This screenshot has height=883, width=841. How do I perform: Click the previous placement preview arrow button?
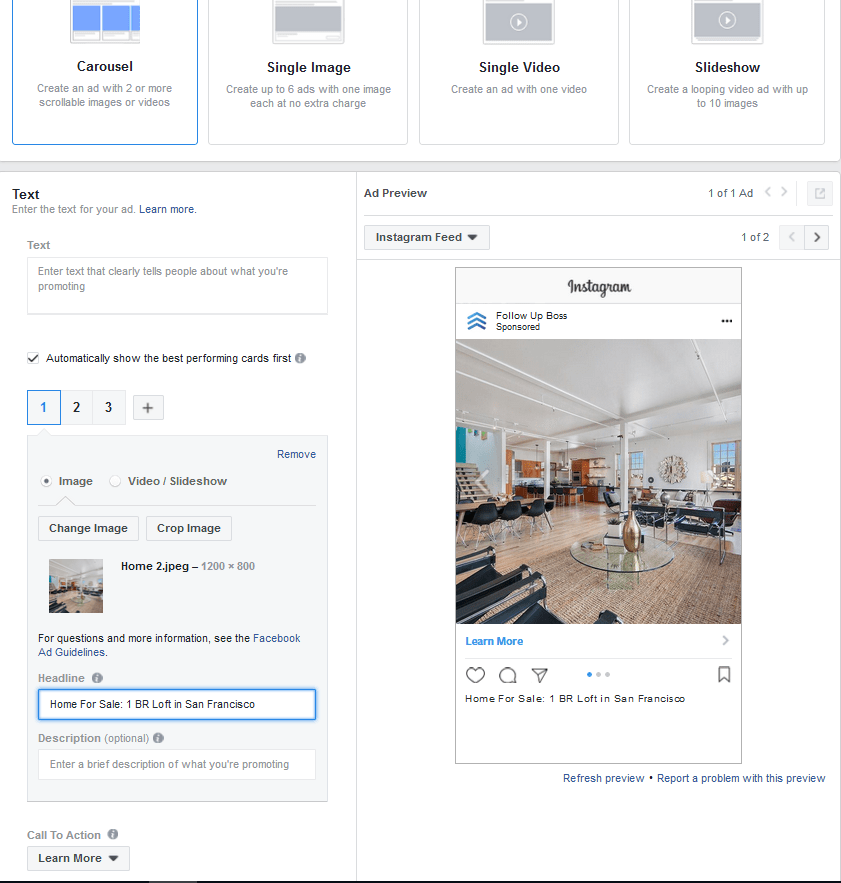tap(791, 237)
